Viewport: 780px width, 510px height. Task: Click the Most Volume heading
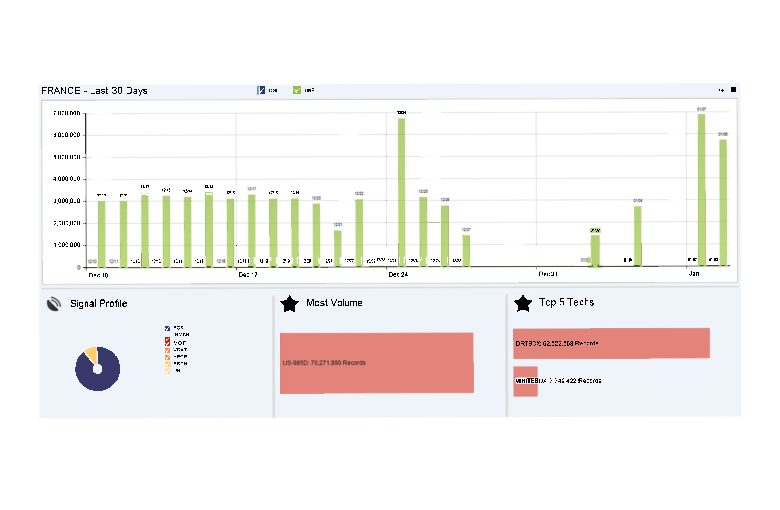[x=334, y=303]
